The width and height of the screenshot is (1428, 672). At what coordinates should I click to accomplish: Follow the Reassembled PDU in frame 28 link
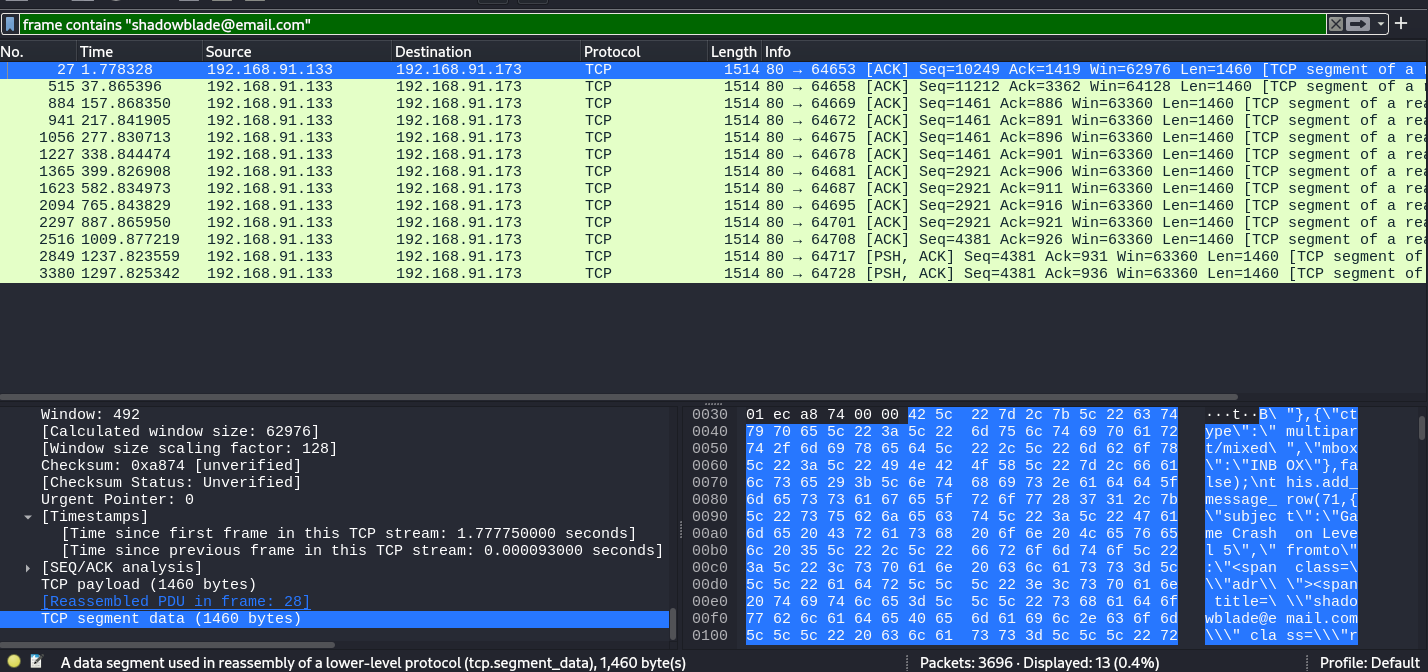(175, 602)
